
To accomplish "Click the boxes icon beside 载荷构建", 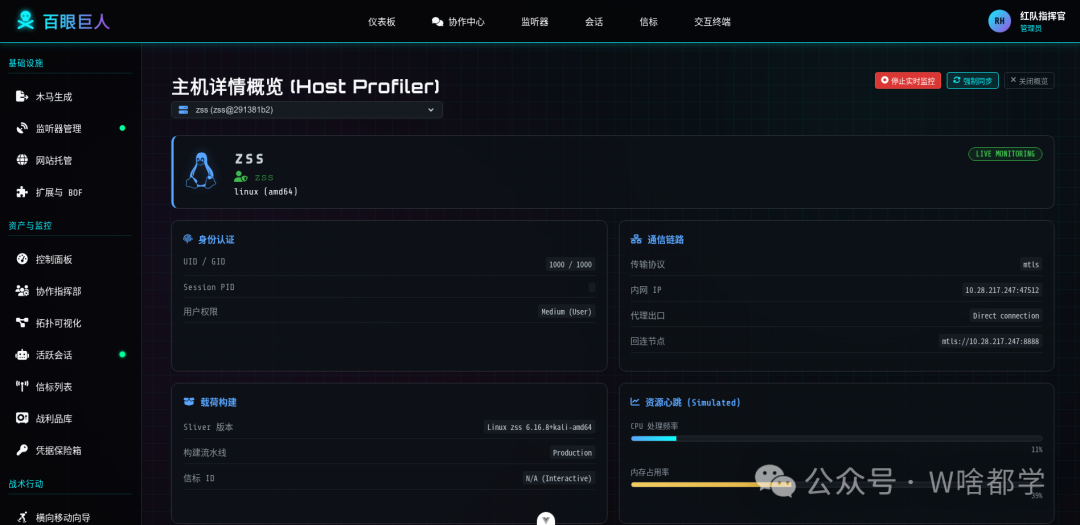I will click(188, 402).
